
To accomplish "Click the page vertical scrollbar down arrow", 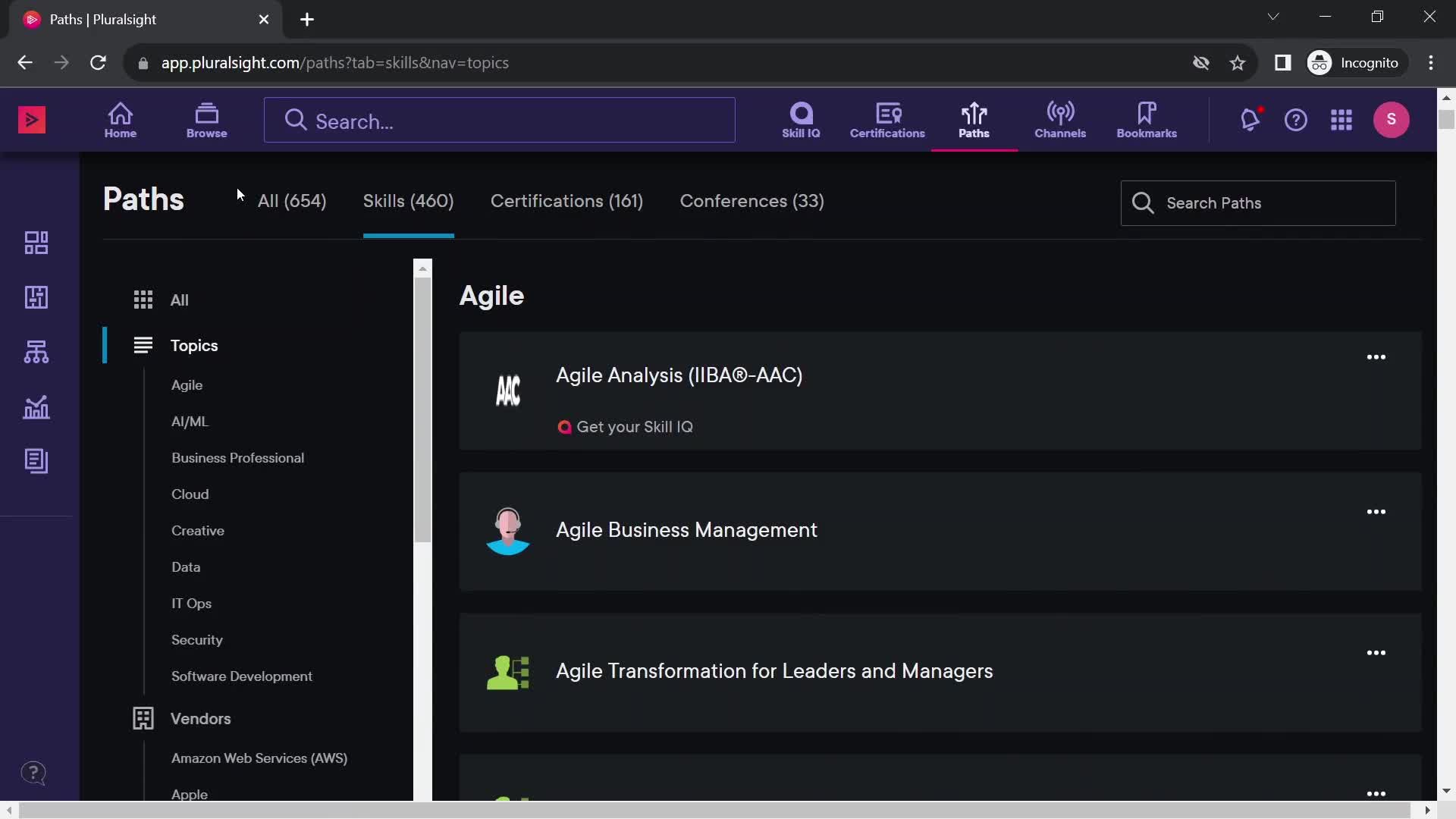I will 1446,791.
